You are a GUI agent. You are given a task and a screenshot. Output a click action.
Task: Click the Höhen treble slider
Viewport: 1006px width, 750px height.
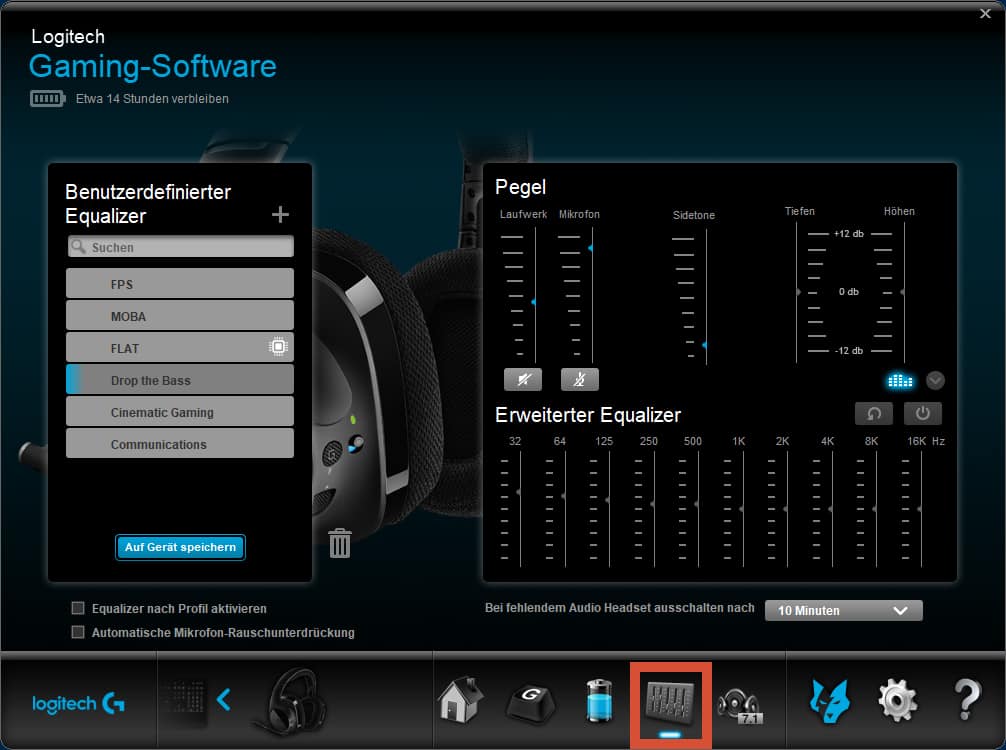(x=904, y=292)
